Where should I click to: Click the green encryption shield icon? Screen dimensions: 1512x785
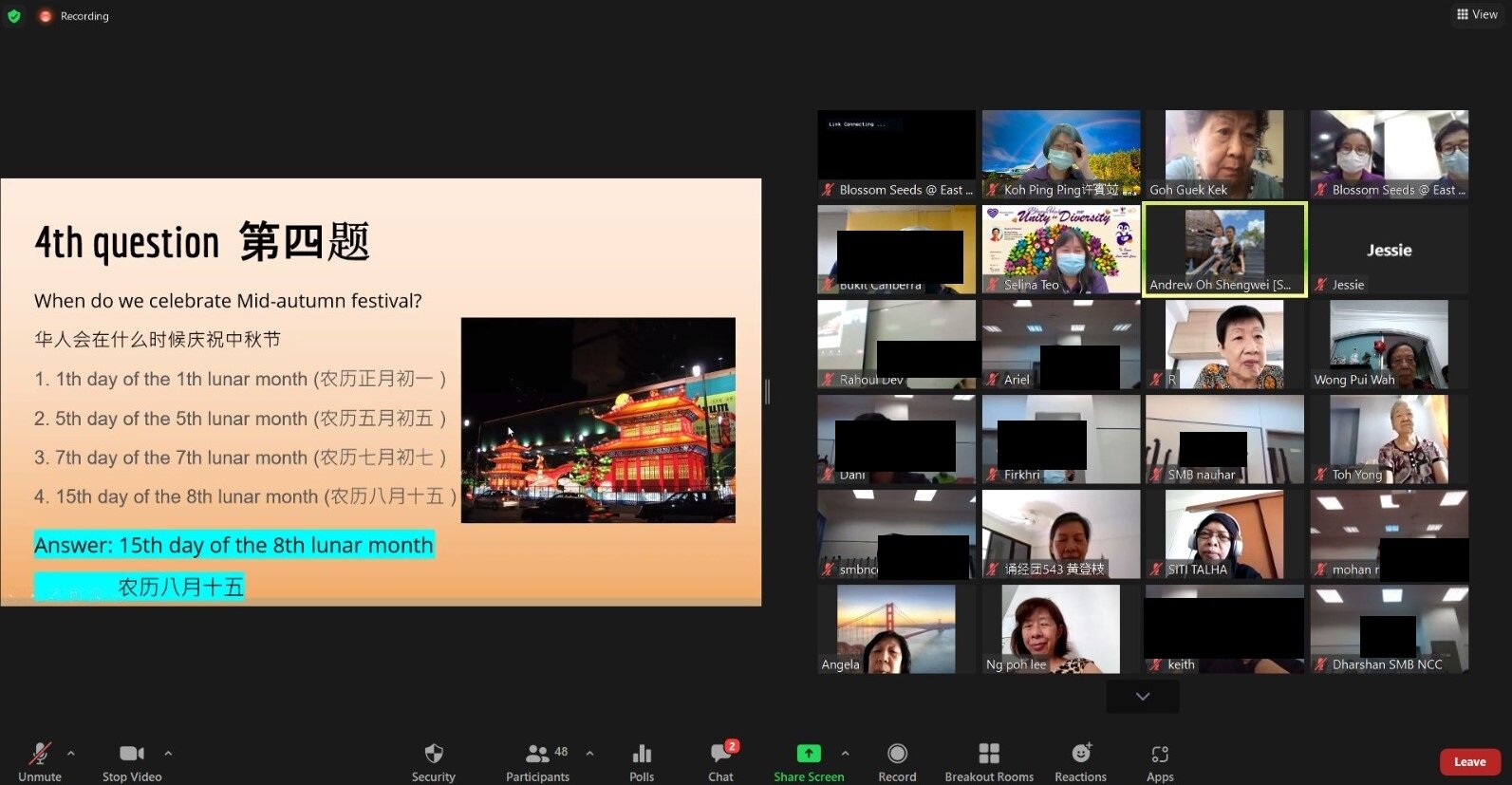click(14, 16)
